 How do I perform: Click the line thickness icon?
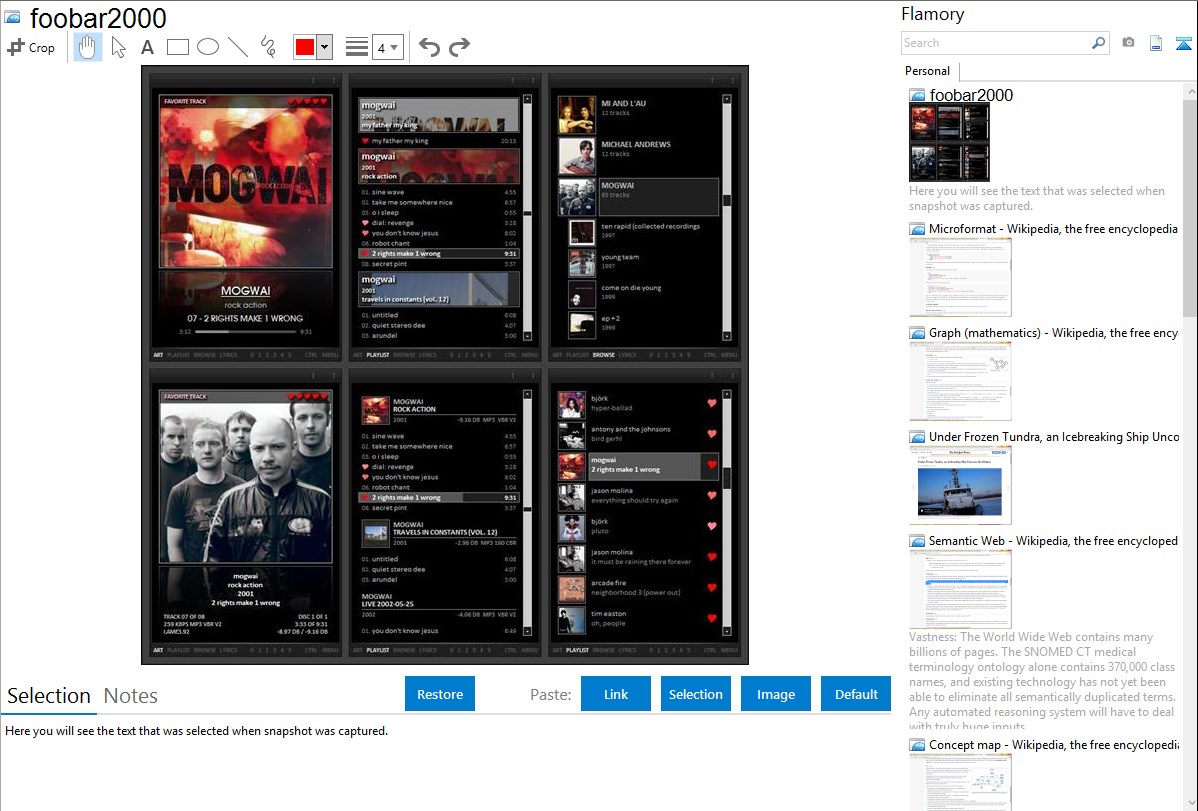click(357, 47)
